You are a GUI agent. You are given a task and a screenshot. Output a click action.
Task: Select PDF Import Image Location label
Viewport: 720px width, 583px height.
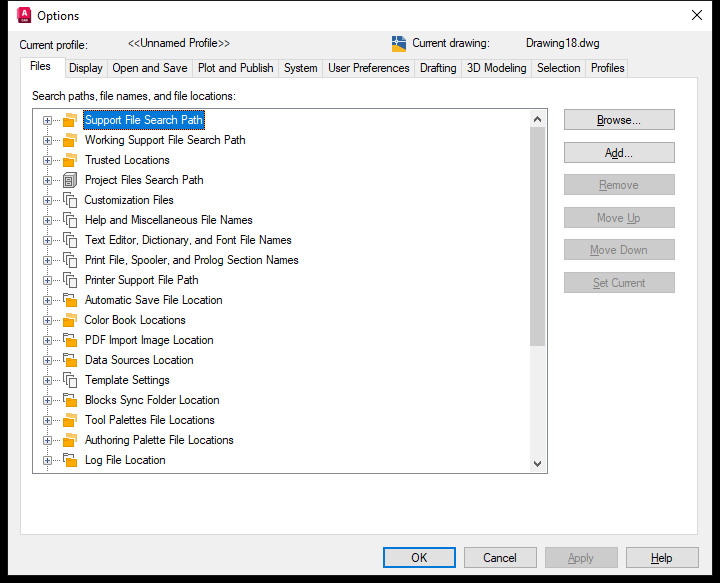coord(149,340)
